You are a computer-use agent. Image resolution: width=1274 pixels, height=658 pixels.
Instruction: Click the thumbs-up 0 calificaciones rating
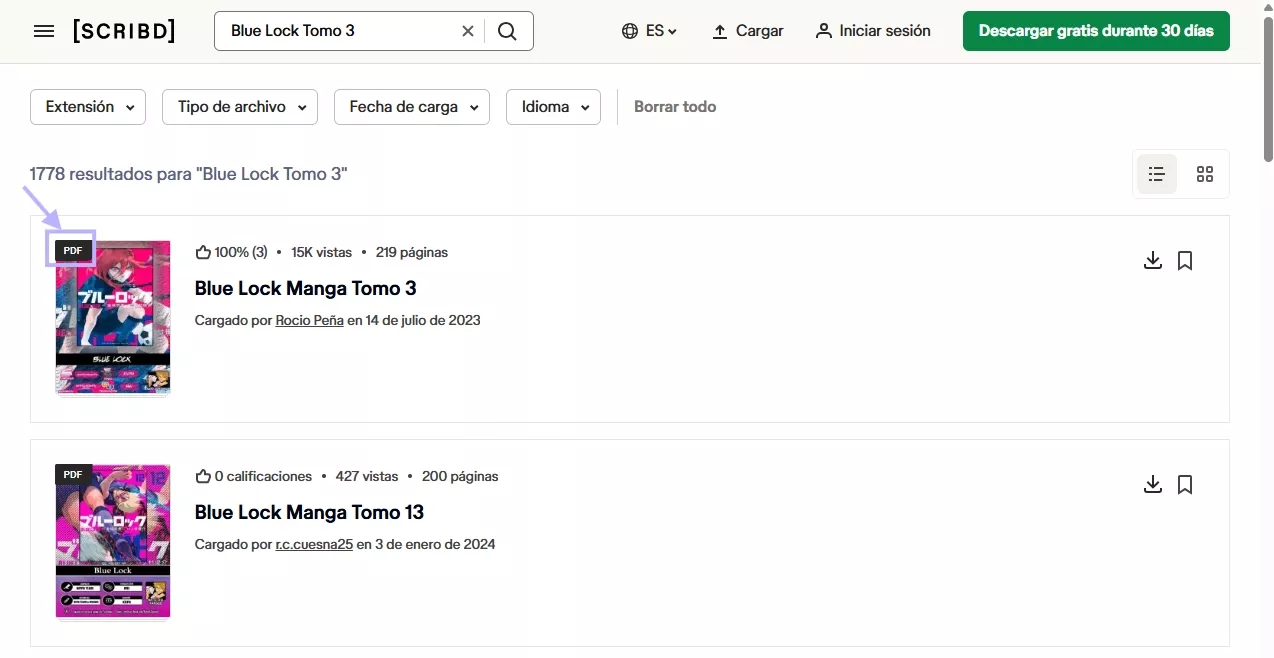tap(253, 476)
